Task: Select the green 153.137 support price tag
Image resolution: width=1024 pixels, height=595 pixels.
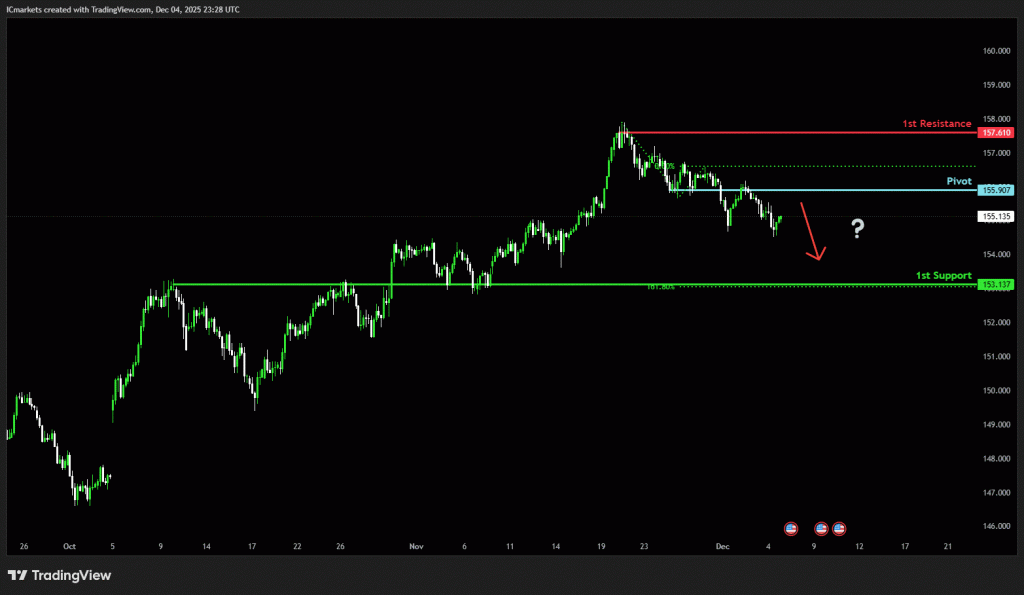Action: coord(996,285)
